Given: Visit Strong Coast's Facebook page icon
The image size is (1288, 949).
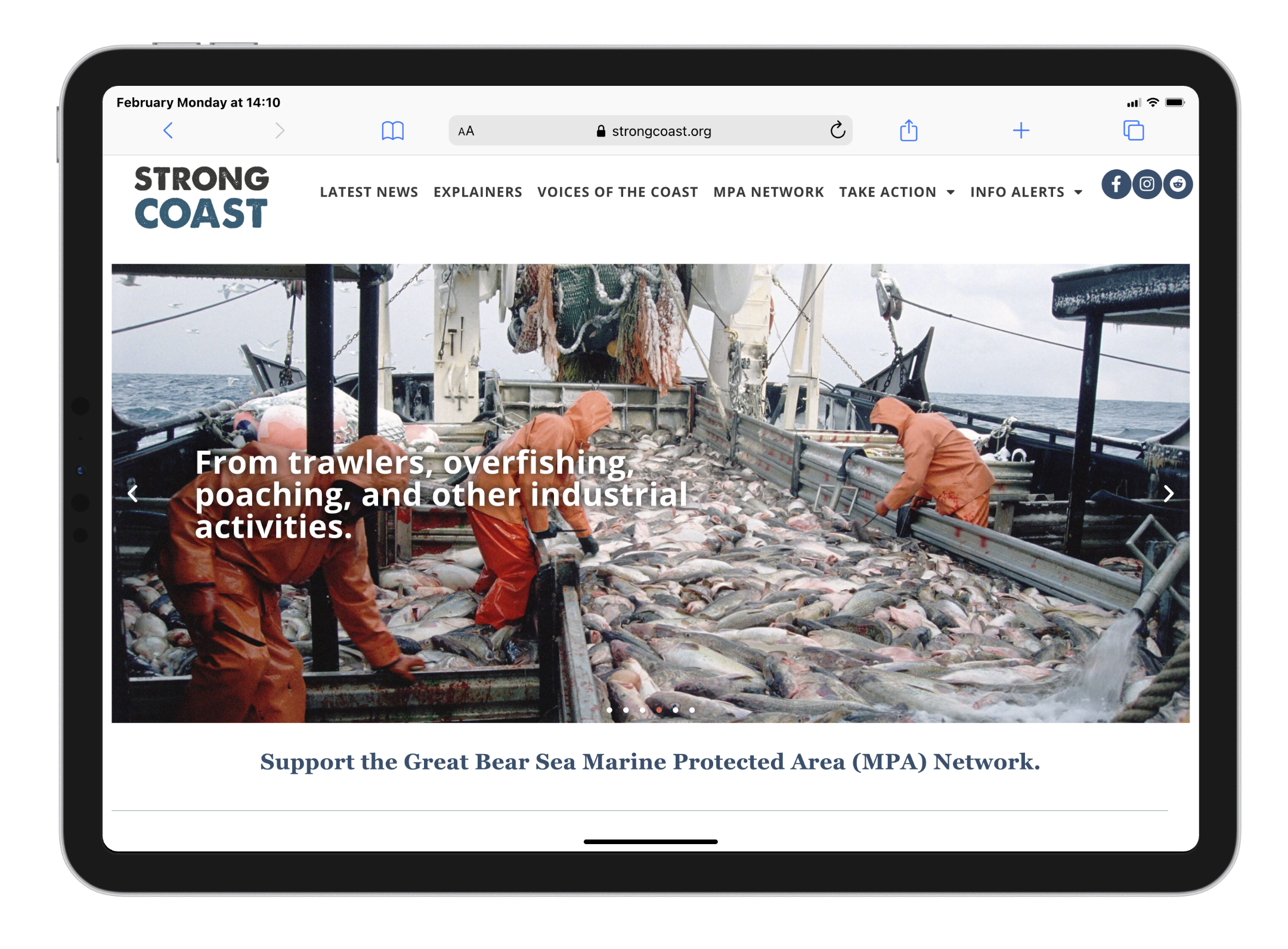Looking at the screenshot, I should pos(1116,184).
